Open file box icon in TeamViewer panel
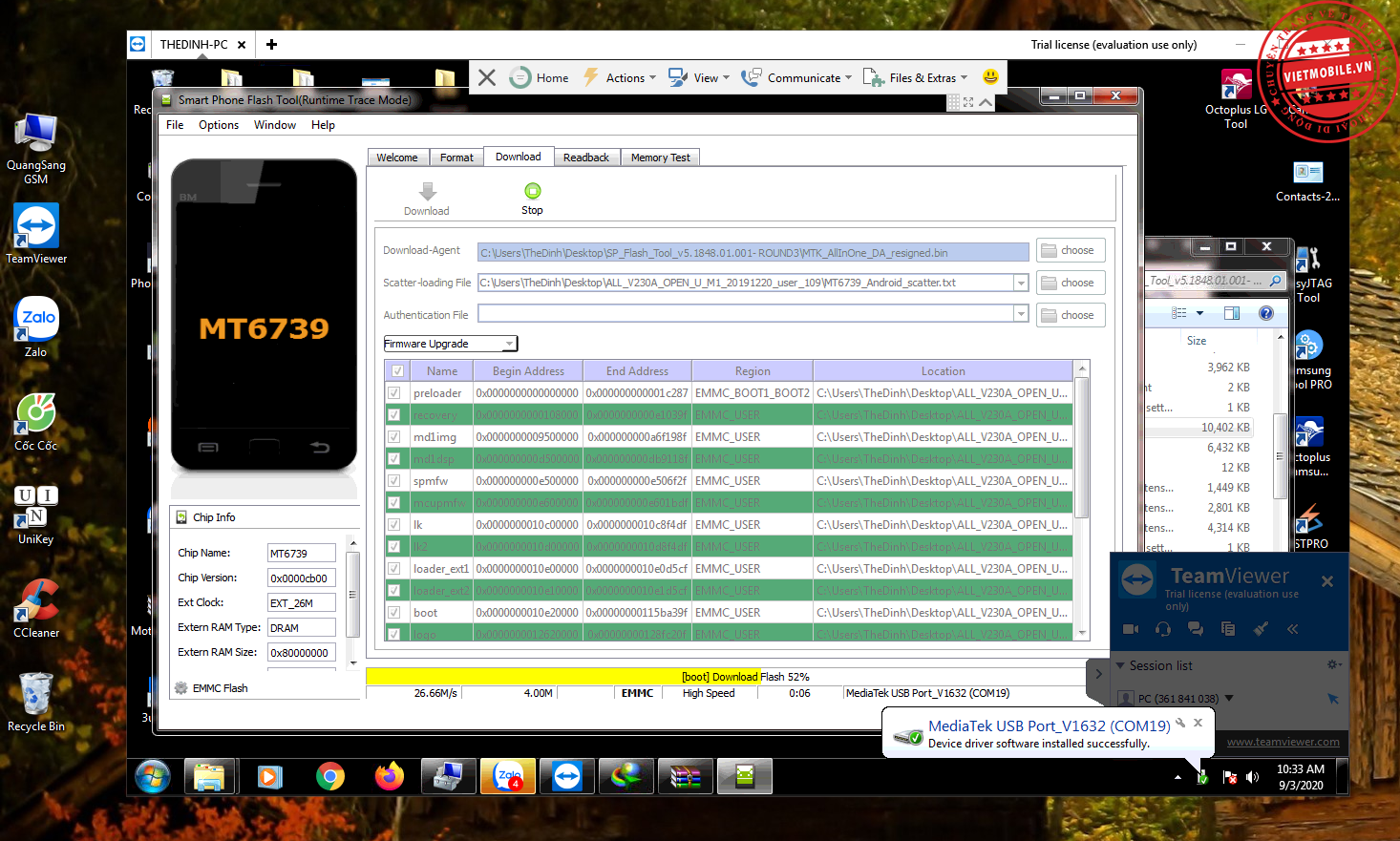1400x841 pixels. click(x=1228, y=629)
